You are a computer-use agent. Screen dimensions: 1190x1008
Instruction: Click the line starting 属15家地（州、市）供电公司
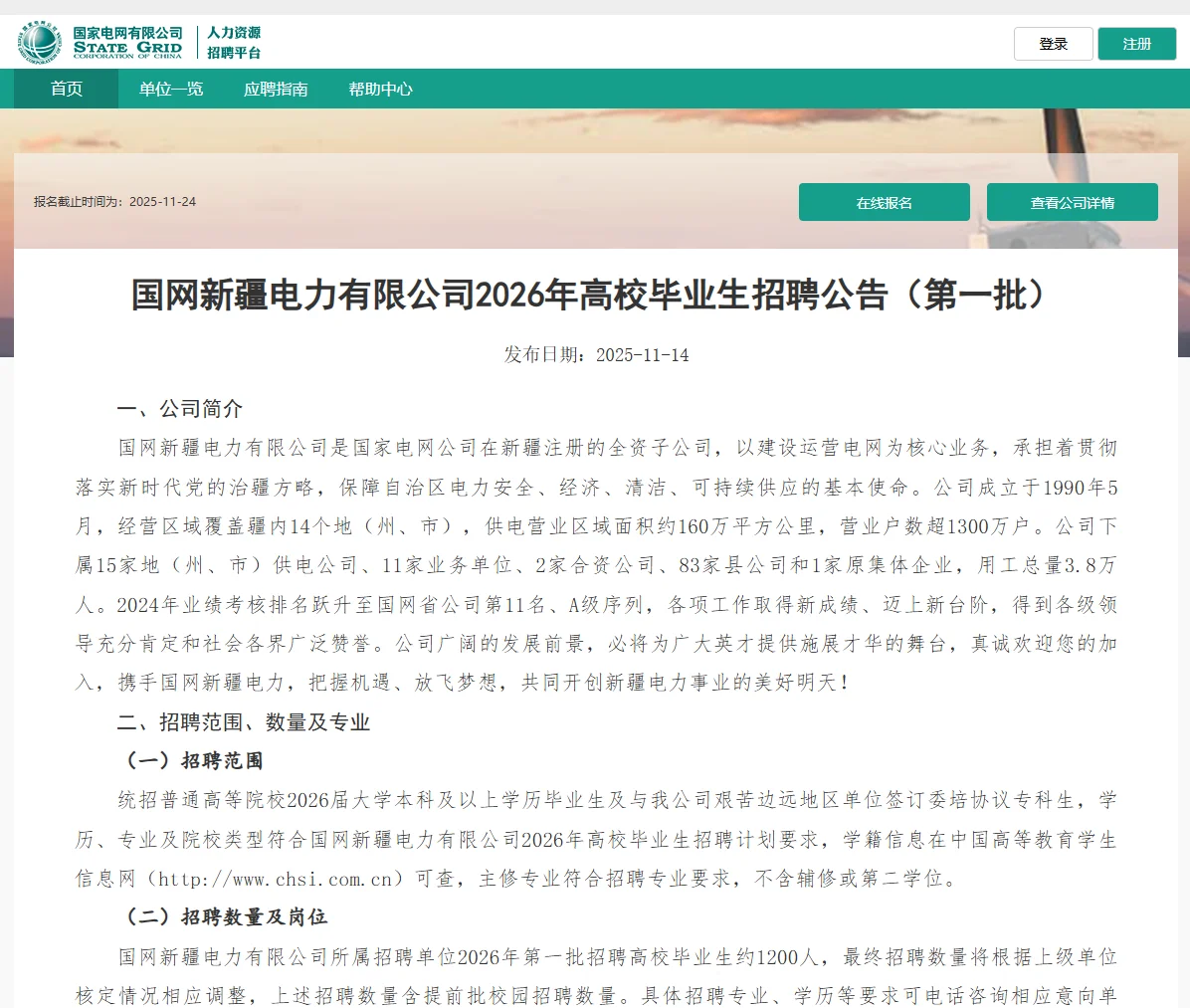597,565
